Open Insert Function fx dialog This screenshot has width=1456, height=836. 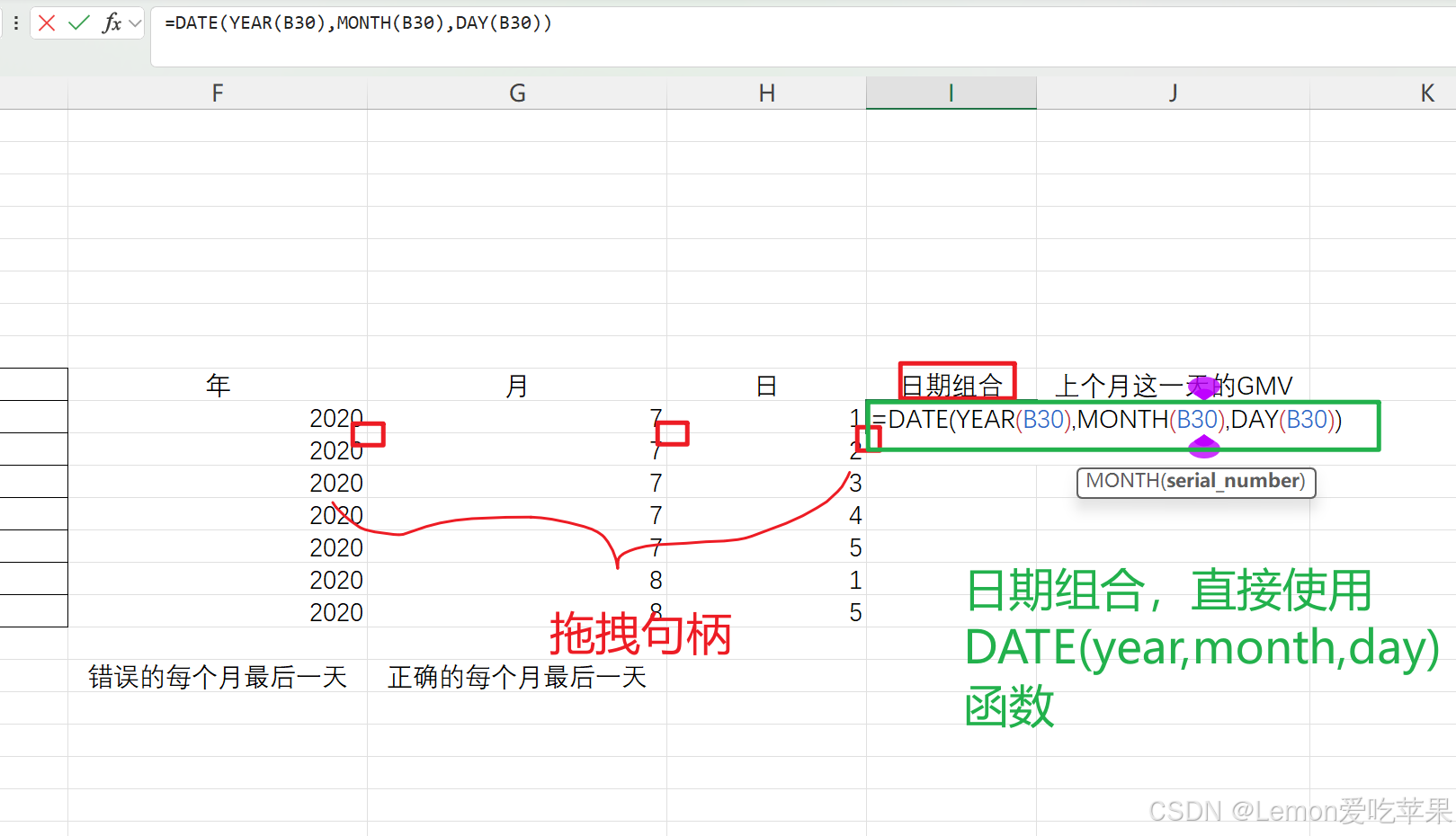[x=112, y=23]
